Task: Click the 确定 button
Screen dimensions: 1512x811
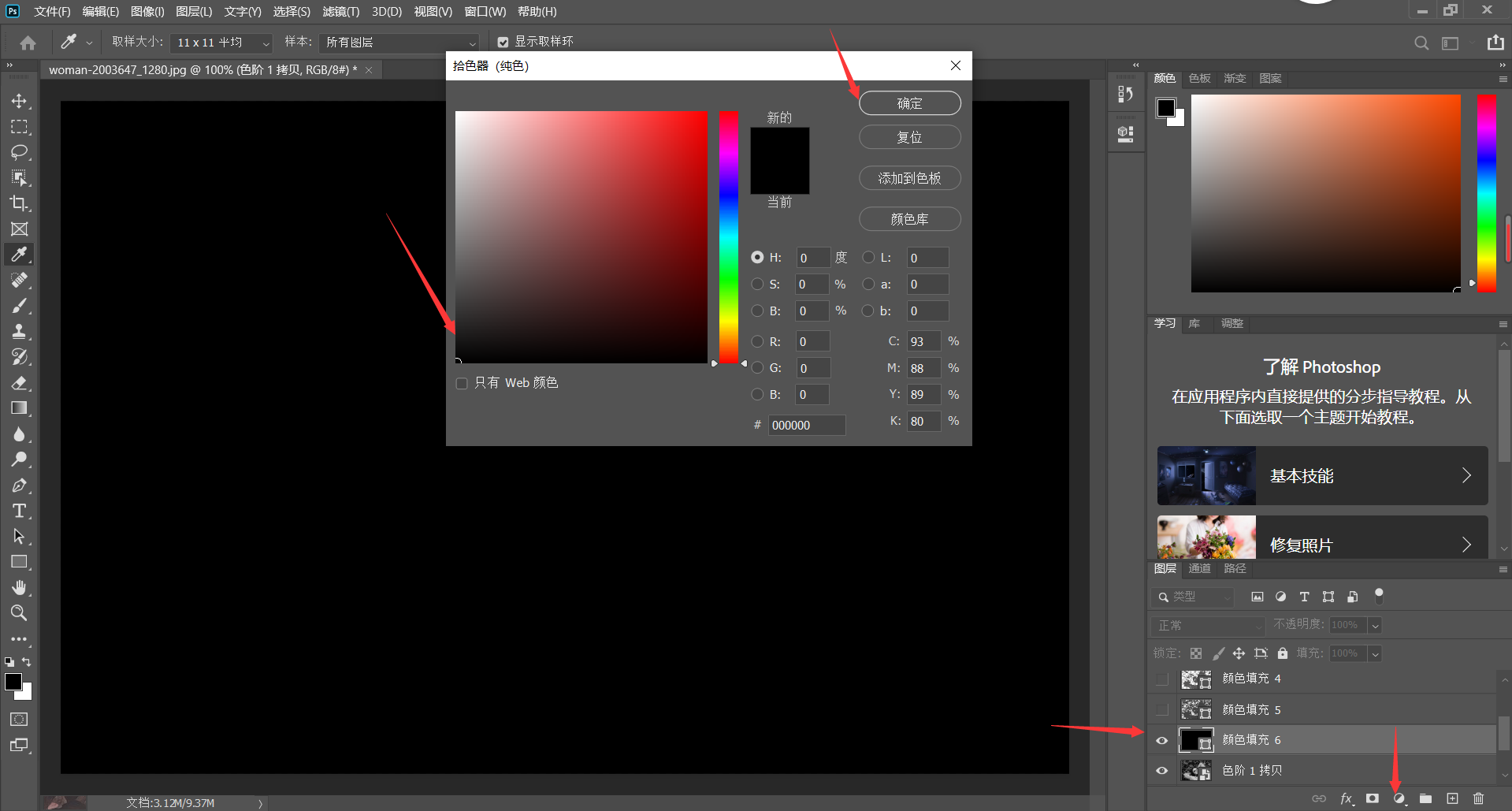Action: [909, 103]
